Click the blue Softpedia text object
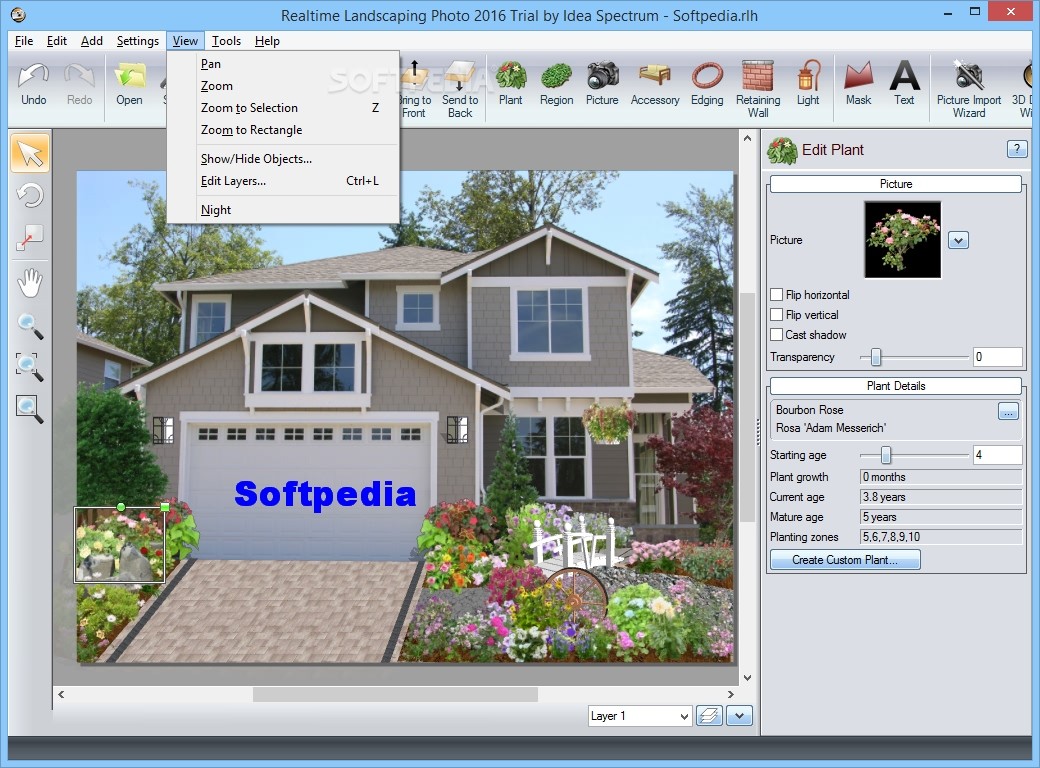 [325, 494]
